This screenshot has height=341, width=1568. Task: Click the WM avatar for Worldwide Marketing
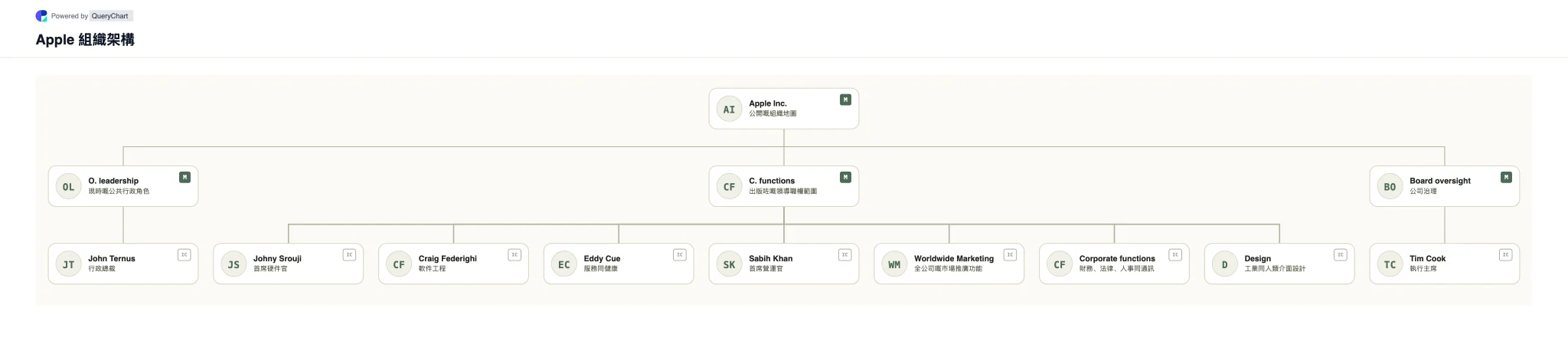894,264
